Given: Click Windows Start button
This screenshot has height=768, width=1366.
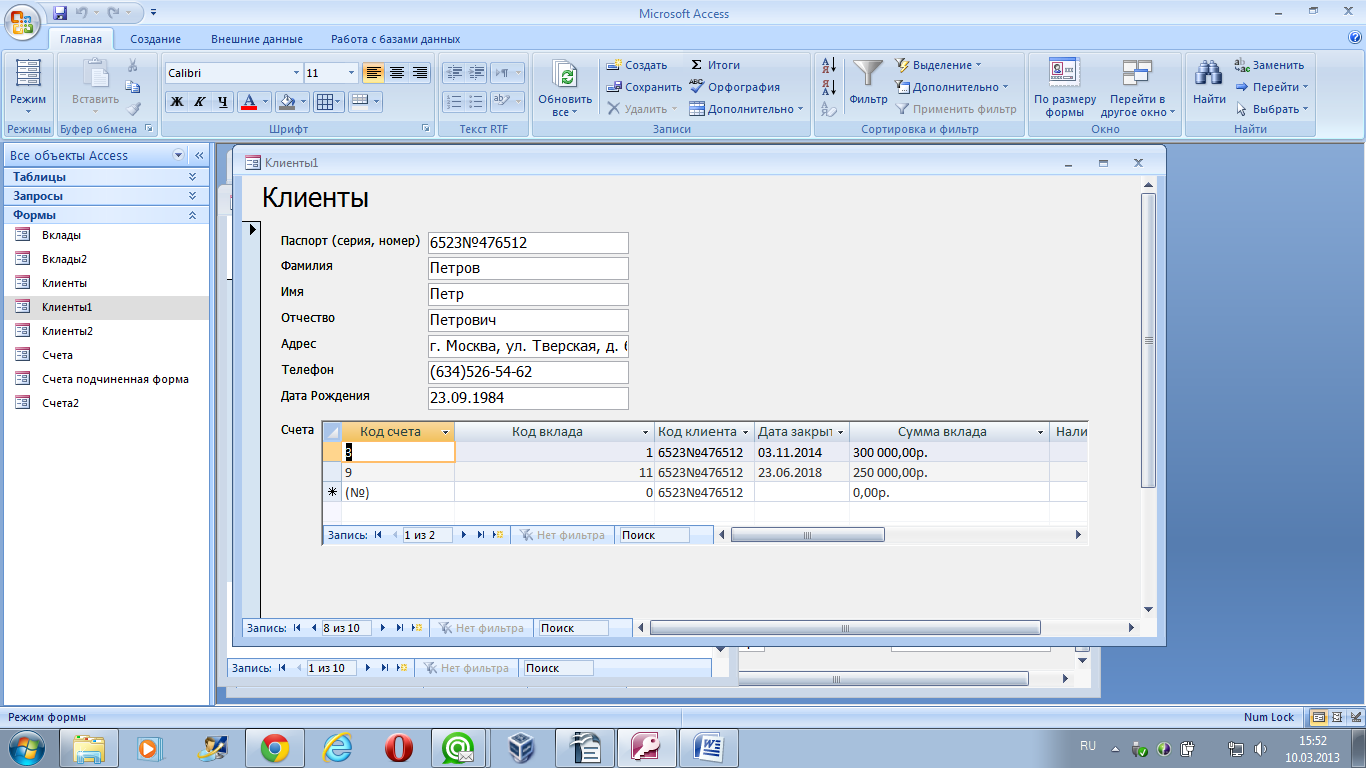Looking at the screenshot, I should [x=26, y=747].
